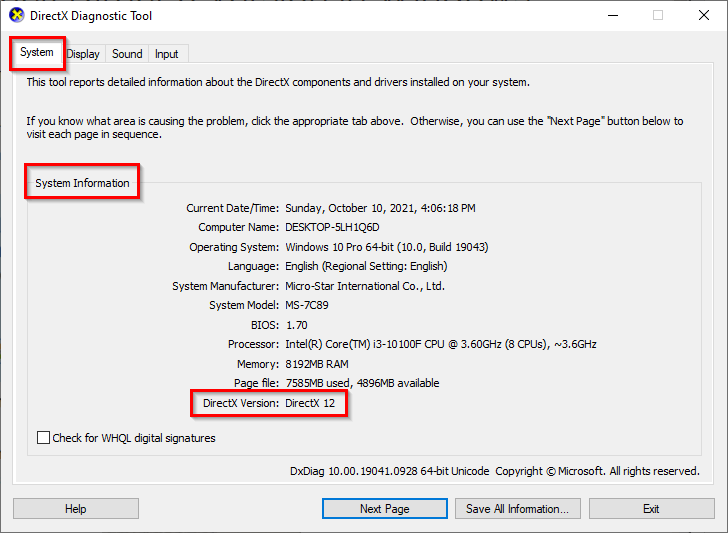Viewport: 728px width, 533px height.
Task: Select page file 7585MB used value
Action: point(362,383)
